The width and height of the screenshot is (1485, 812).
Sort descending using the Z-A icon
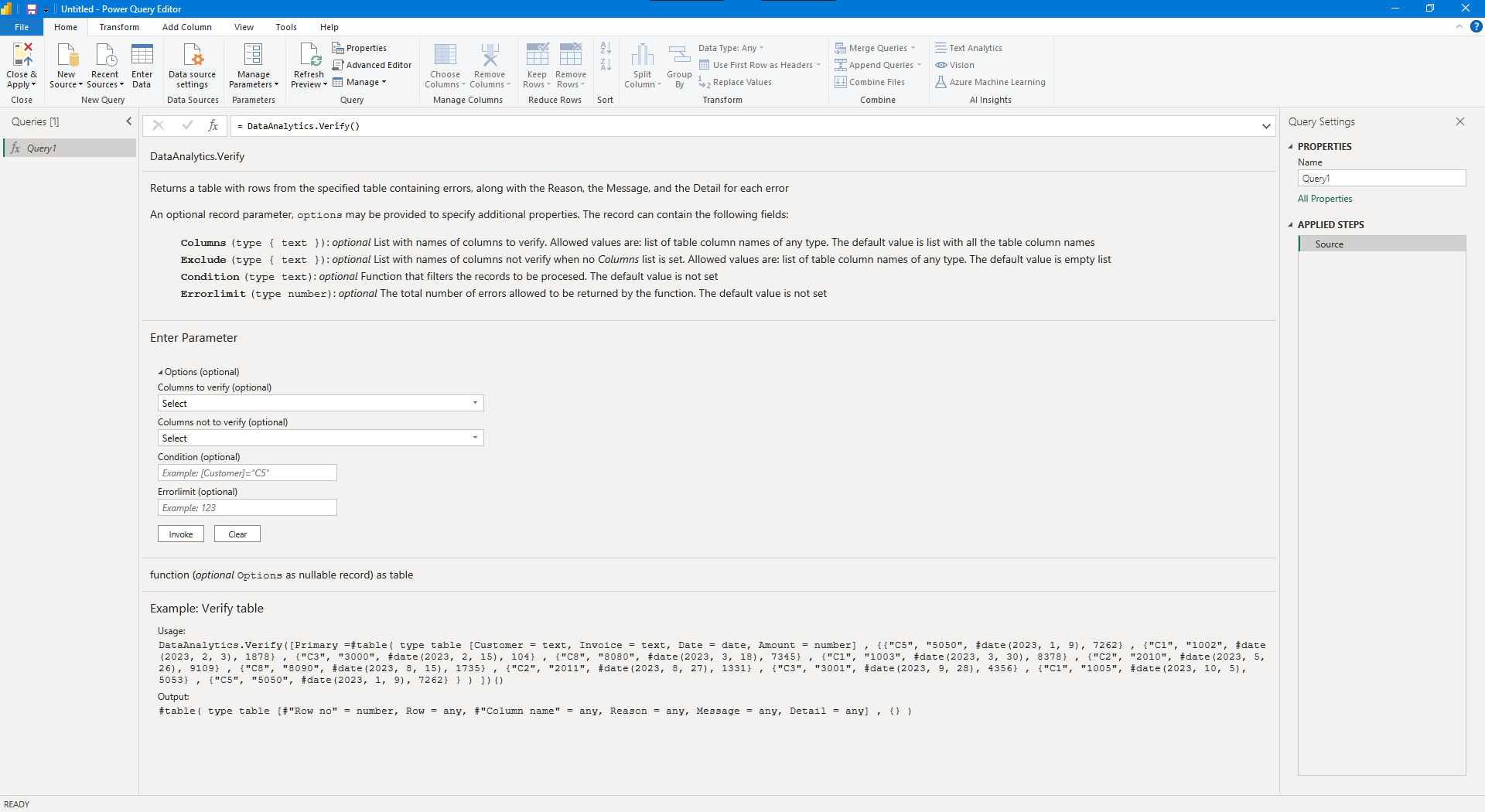606,65
